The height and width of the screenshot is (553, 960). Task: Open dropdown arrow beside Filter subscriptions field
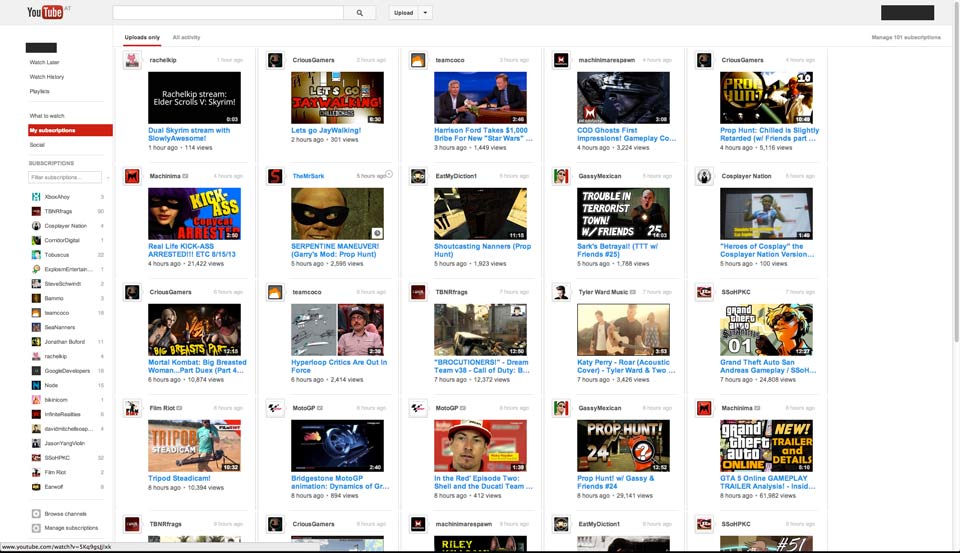108,178
